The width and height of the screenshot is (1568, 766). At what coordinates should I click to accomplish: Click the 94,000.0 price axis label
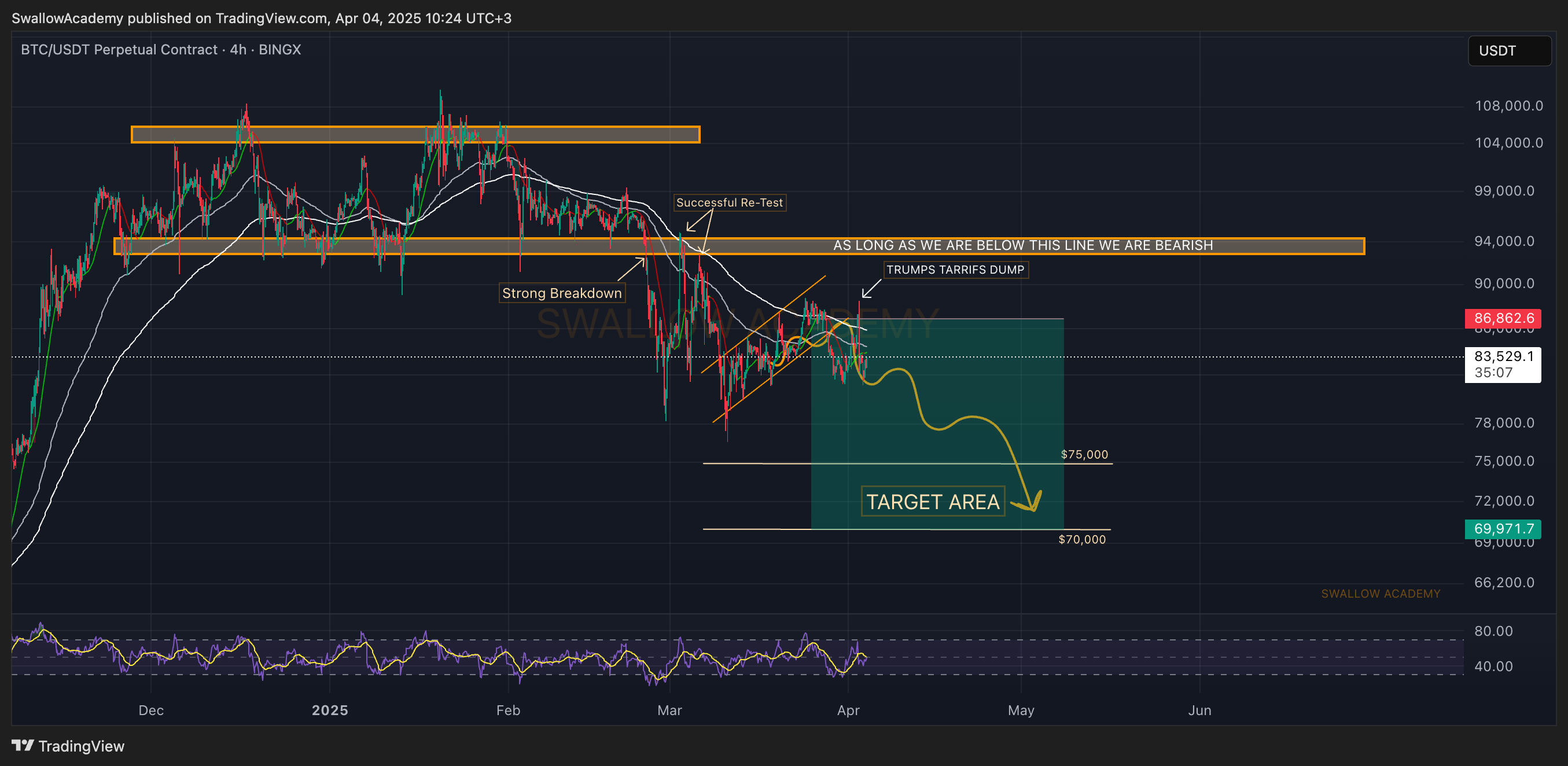[1504, 241]
